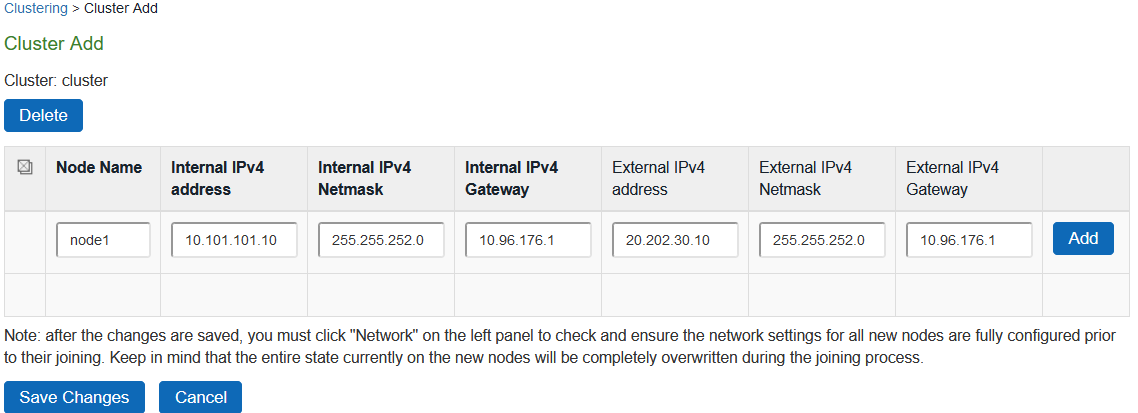Click the Add button for node1
The width and height of the screenshot is (1138, 413).
tap(1083, 239)
